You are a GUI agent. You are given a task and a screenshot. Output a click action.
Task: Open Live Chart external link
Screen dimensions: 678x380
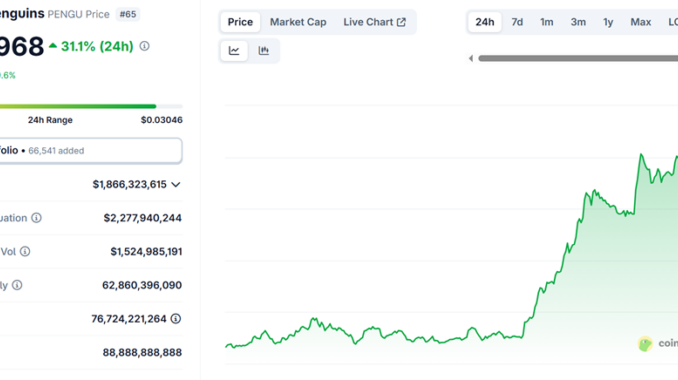tap(374, 22)
